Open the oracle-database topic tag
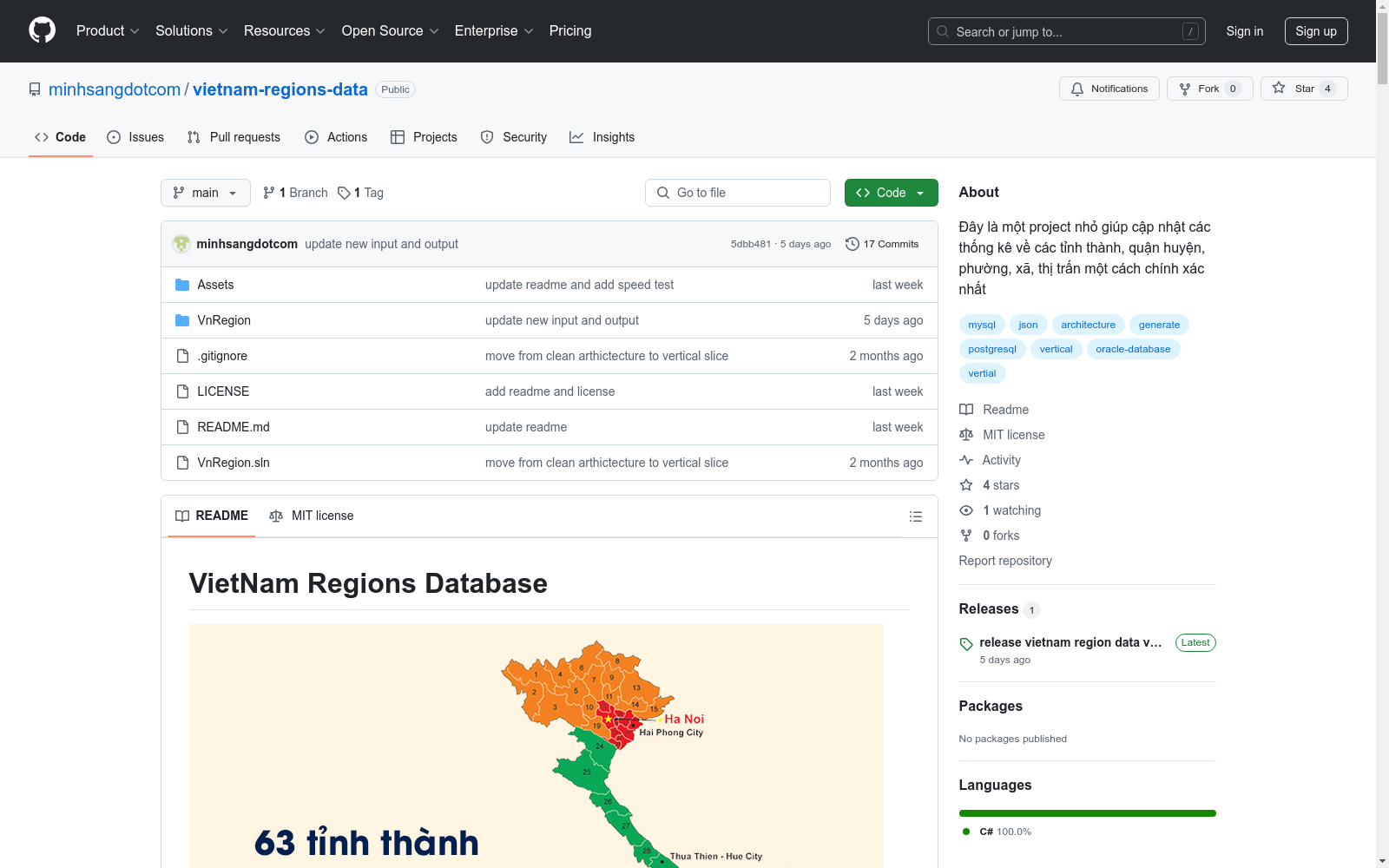Screen dimensions: 1389x868 coord(1133,349)
